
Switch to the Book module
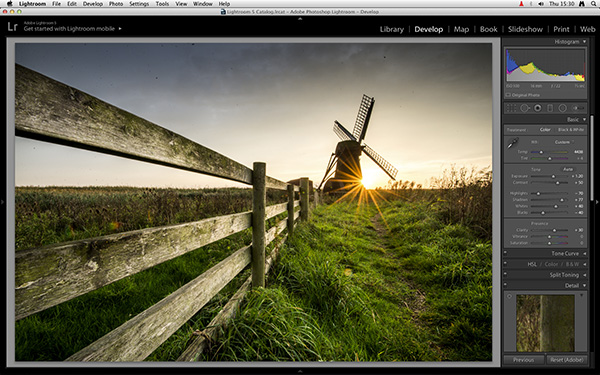[x=488, y=29]
